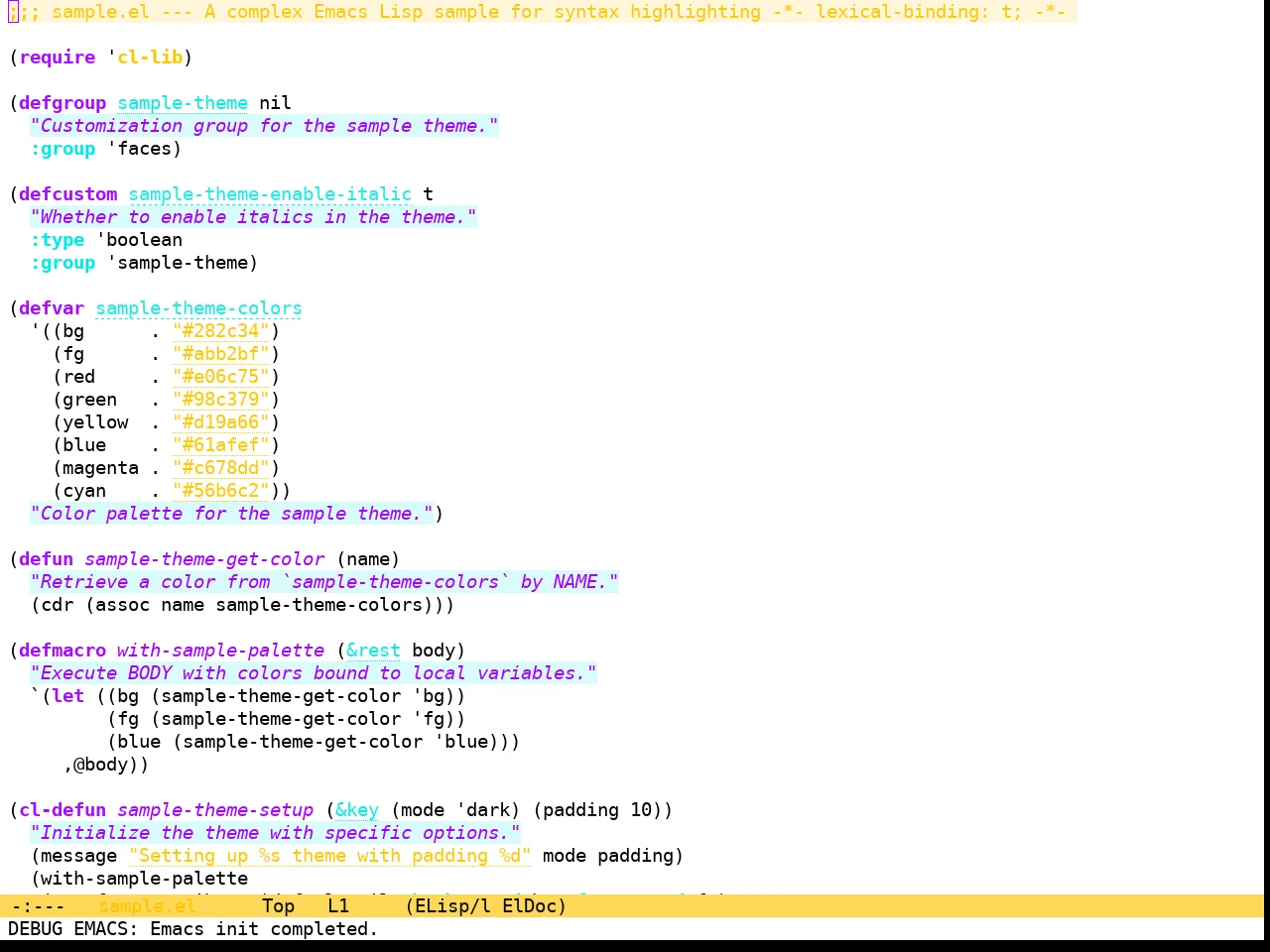Click docstring 'Execute BODY with colors bound...'
Image resolution: width=1270 pixels, height=952 pixels.
(314, 673)
